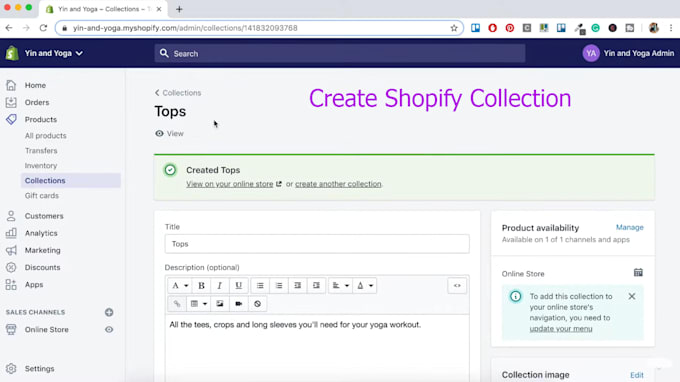The image size is (680, 382).
Task: Click View collection eye link
Action: 170,134
